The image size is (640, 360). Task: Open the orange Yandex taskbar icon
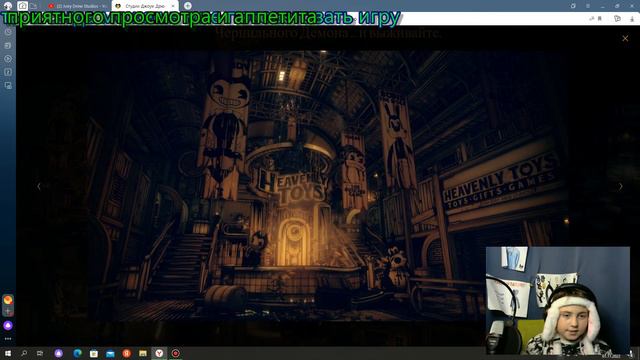pos(127,353)
